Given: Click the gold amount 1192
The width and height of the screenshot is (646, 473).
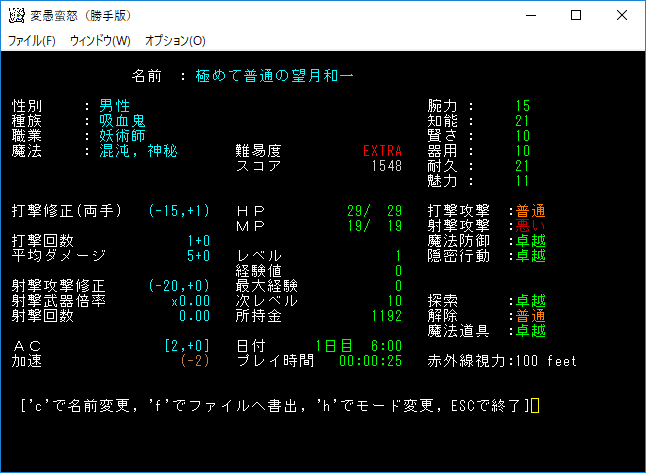Looking at the screenshot, I should (385, 316).
